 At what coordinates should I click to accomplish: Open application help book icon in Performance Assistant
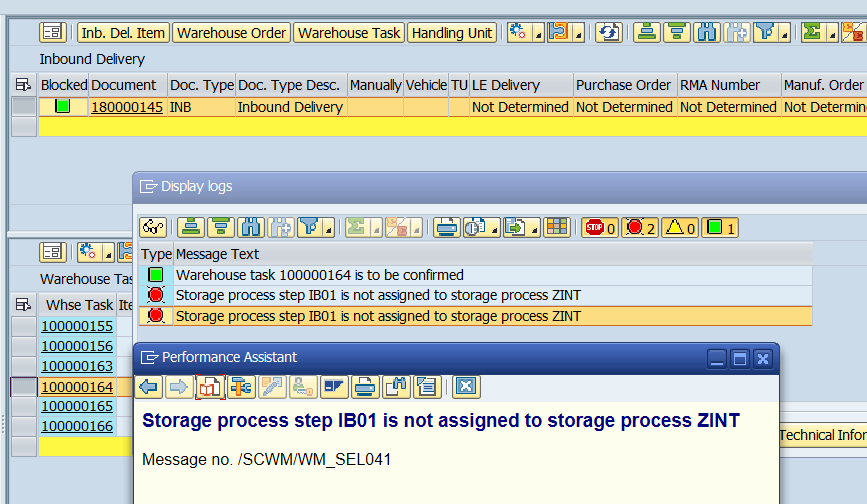point(209,386)
